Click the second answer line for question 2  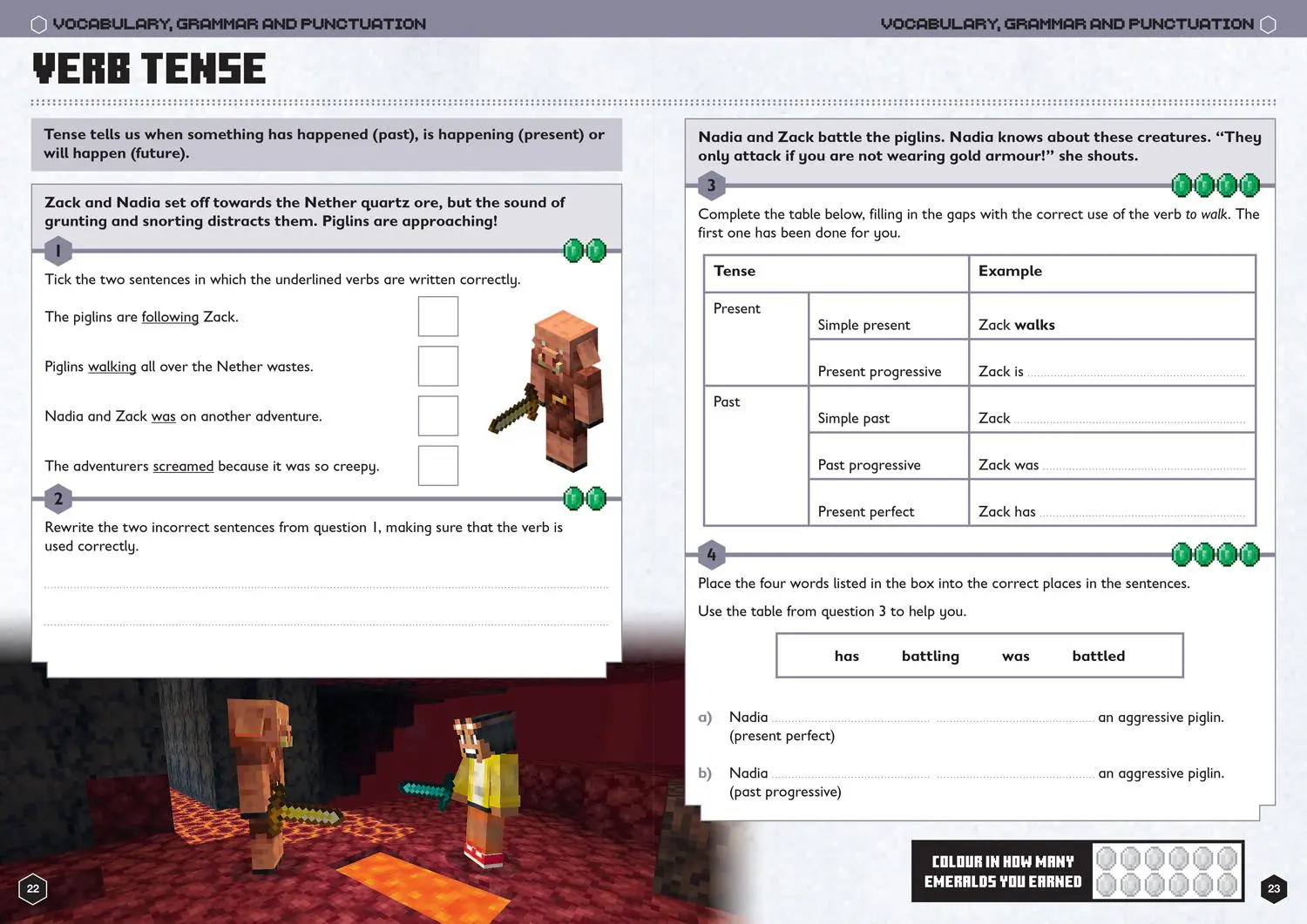pyautogui.click(x=327, y=624)
